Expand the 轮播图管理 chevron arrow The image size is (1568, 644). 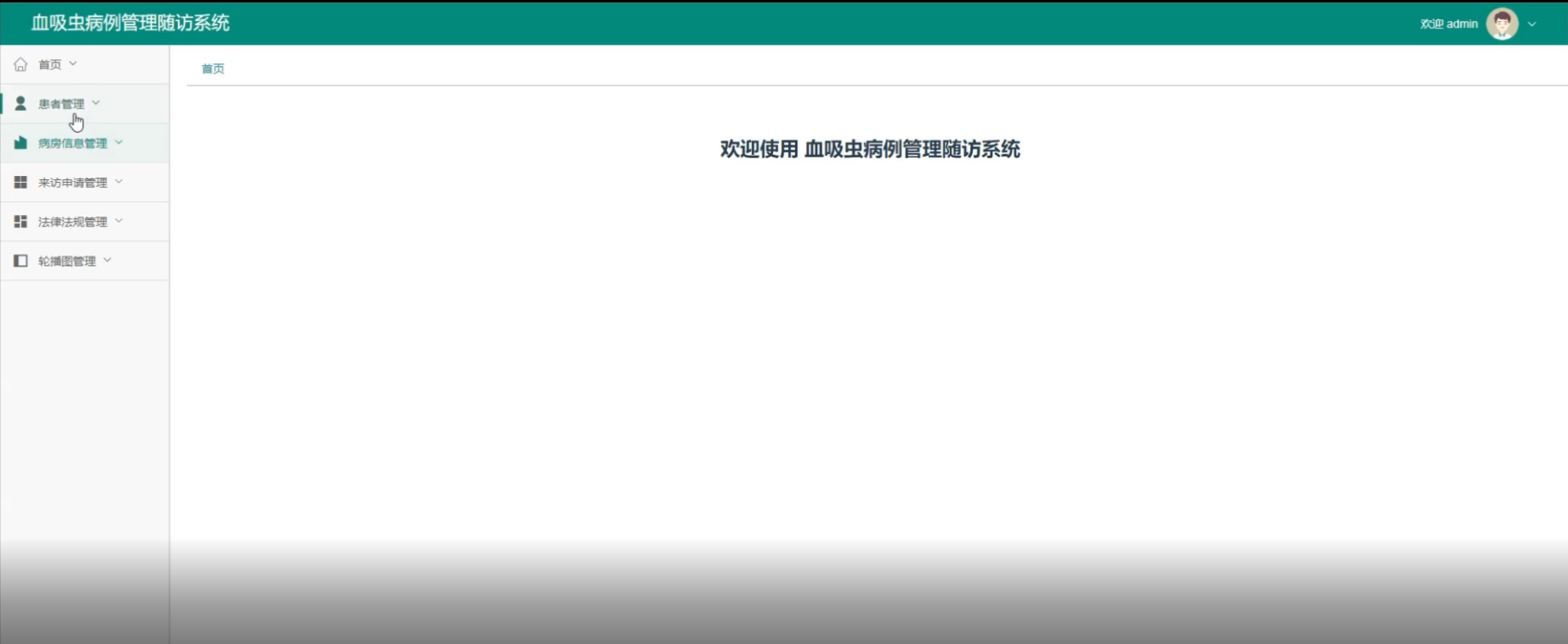pyautogui.click(x=108, y=260)
